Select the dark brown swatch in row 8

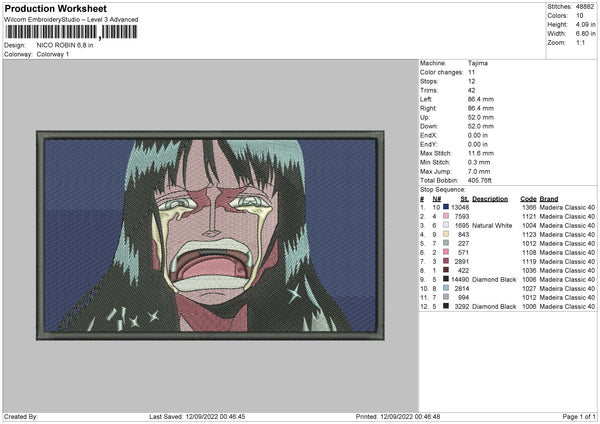pyautogui.click(x=446, y=270)
